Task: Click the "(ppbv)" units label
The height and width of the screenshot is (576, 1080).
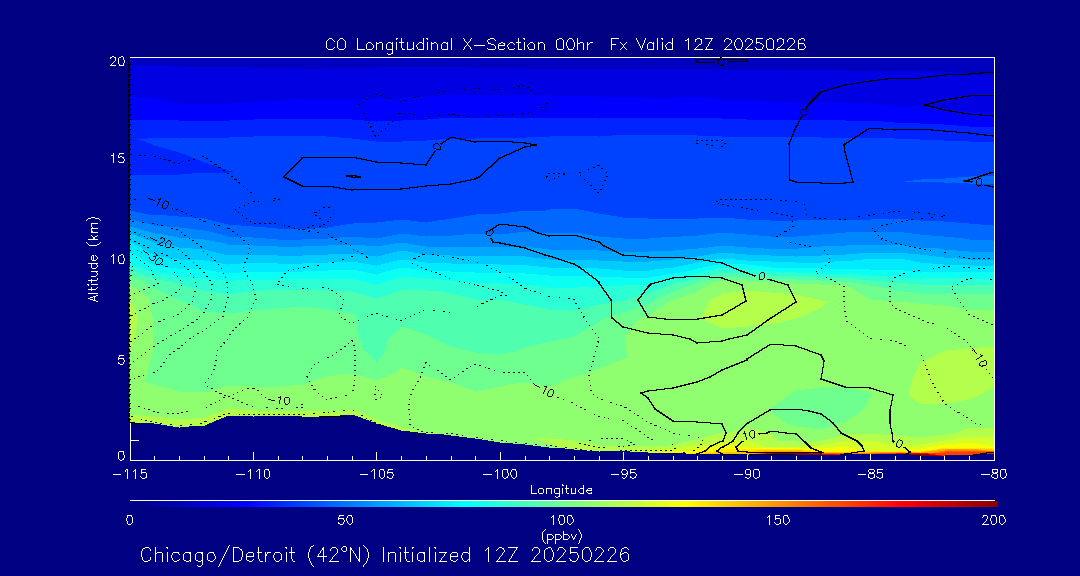Action: pyautogui.click(x=561, y=535)
